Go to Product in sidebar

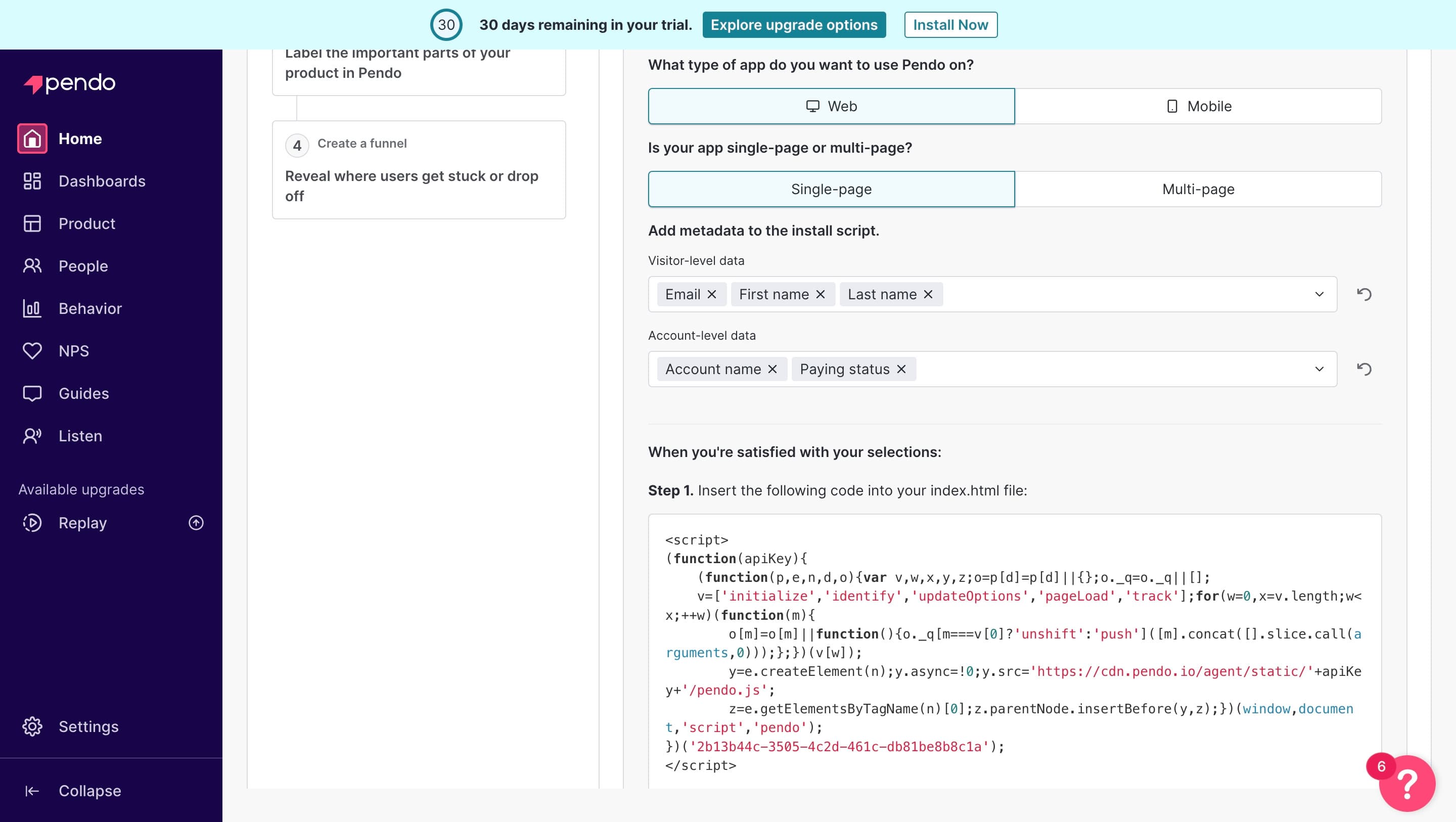(86, 223)
